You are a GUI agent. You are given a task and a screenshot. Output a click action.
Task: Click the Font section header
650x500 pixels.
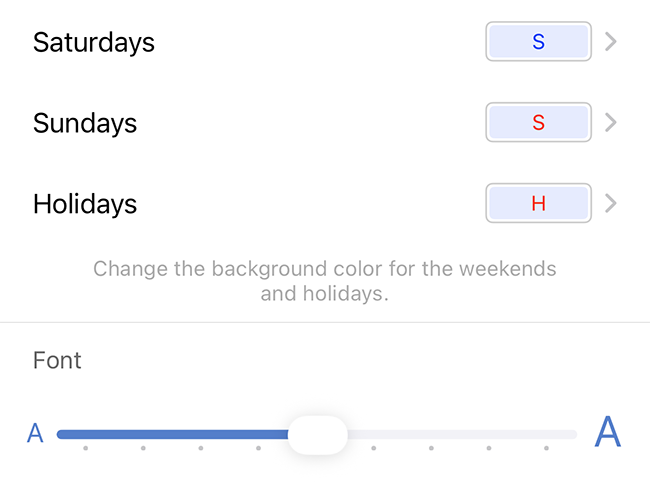coord(57,360)
